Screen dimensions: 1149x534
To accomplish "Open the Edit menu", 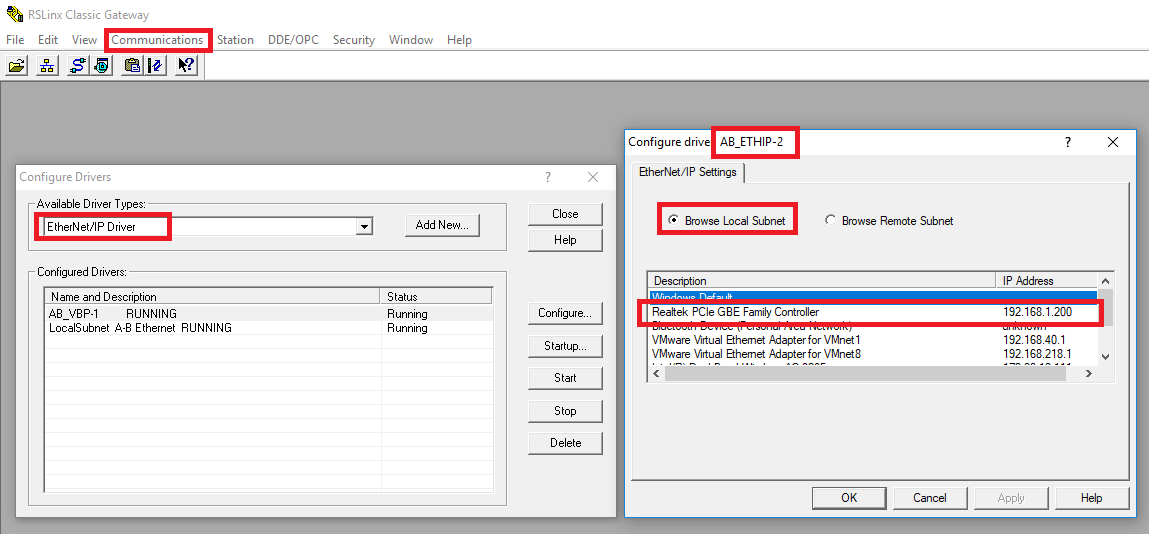I will tap(48, 40).
